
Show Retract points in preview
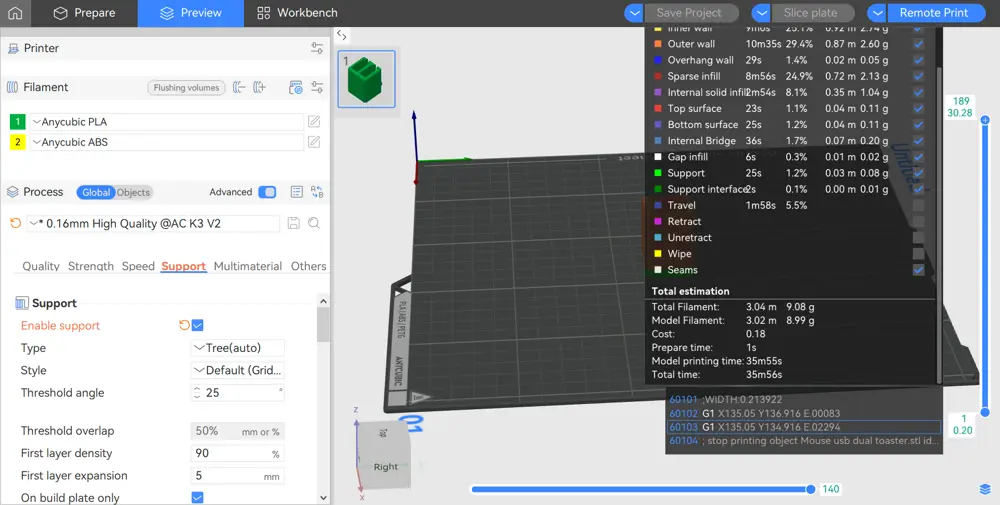pos(918,221)
